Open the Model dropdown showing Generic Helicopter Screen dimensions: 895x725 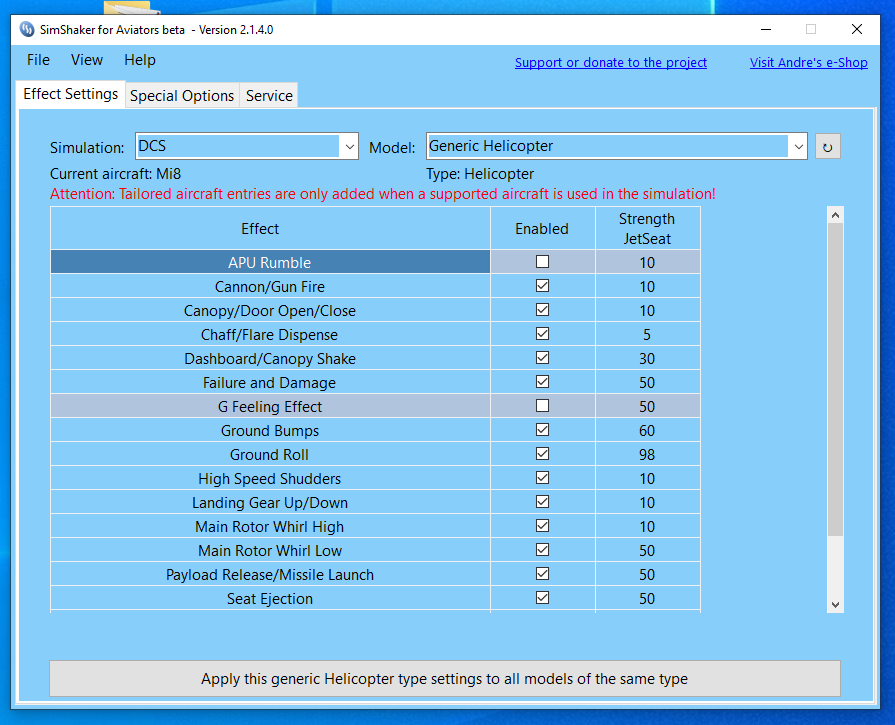pos(616,146)
